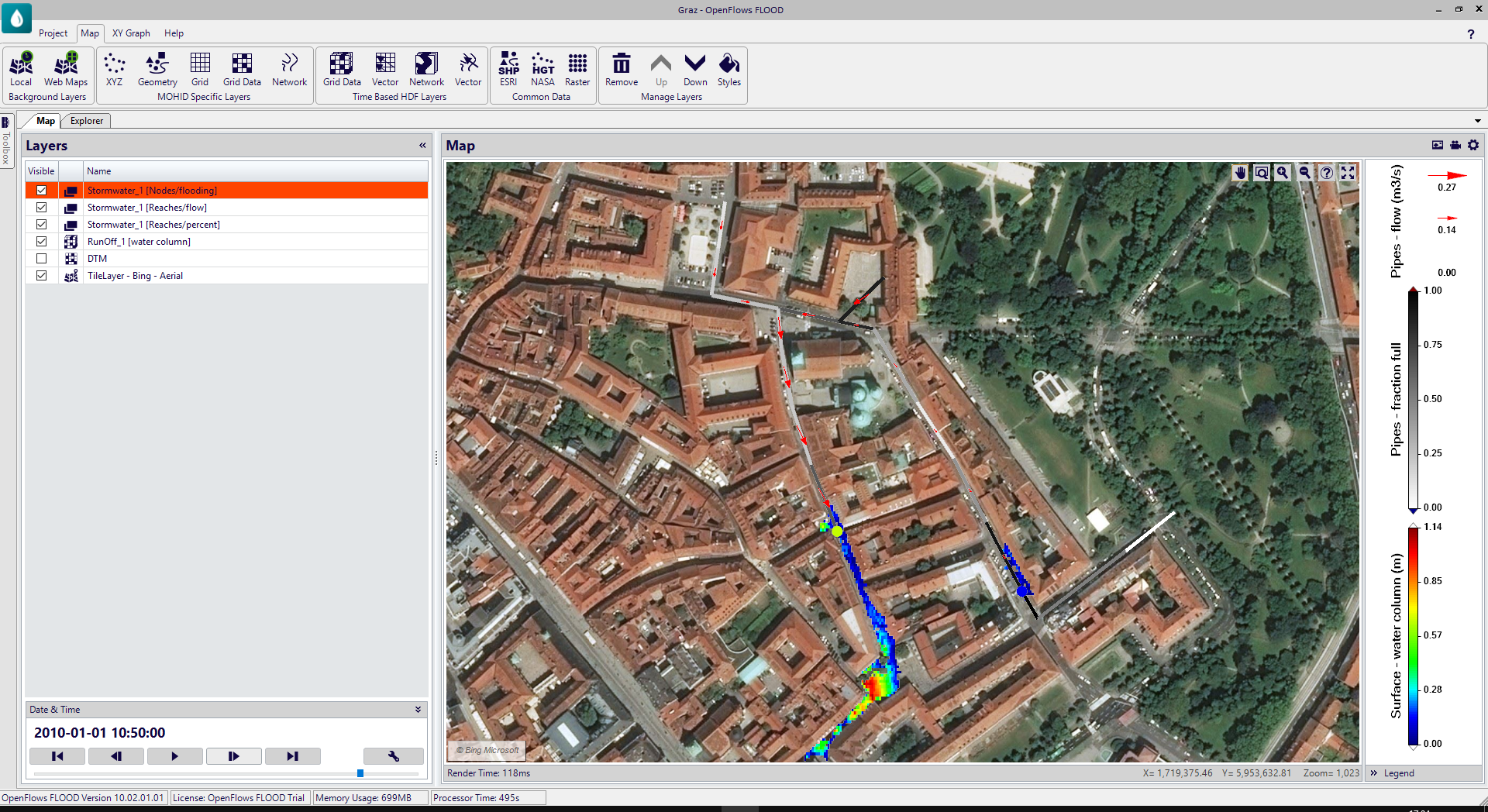The width and height of the screenshot is (1488, 812).
Task: Click the blue flooding node on map
Action: [x=1022, y=590]
